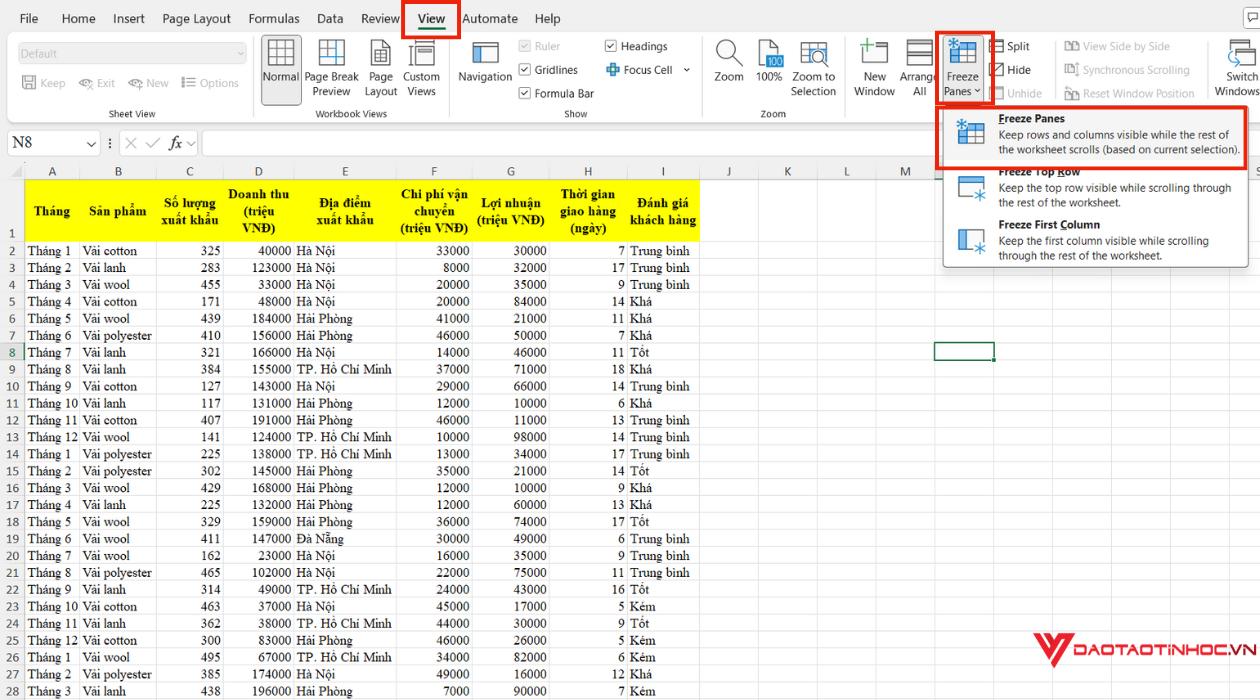Toggle the Gridlines checkbox
1260x700 pixels.
click(x=525, y=70)
